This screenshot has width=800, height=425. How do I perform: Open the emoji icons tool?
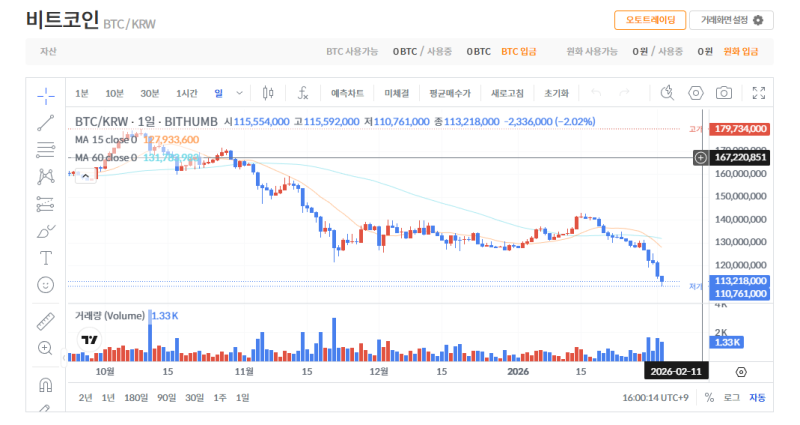pos(45,285)
